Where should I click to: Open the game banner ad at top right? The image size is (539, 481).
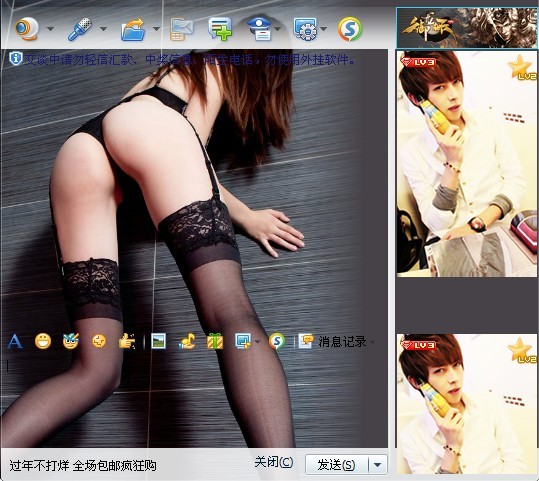[466, 28]
